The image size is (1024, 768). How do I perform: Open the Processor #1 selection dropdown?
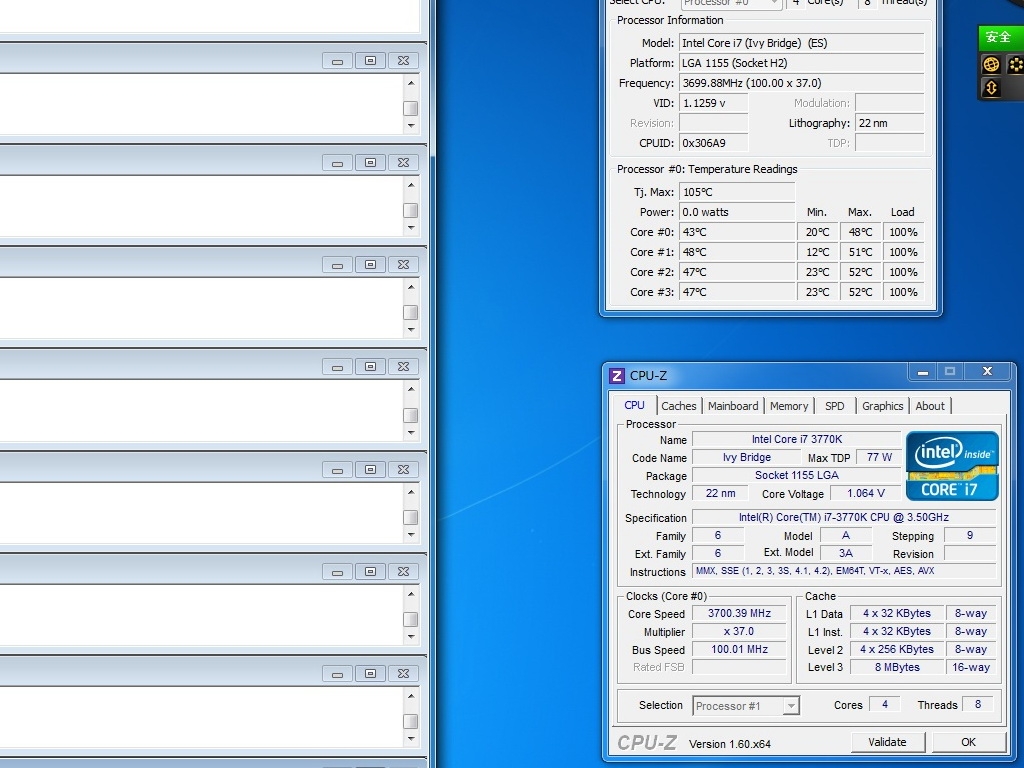746,706
